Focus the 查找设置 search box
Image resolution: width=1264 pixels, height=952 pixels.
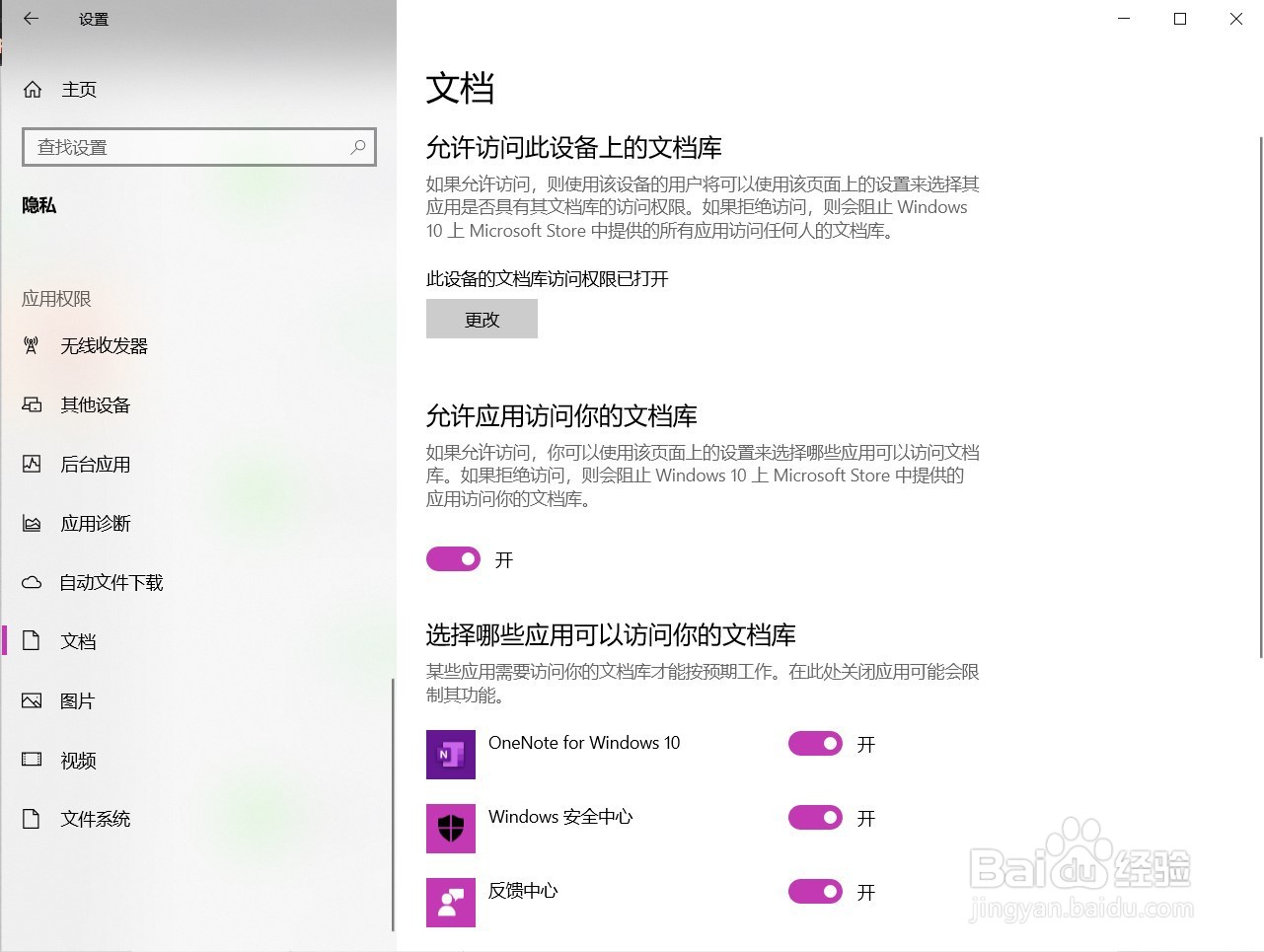point(199,147)
